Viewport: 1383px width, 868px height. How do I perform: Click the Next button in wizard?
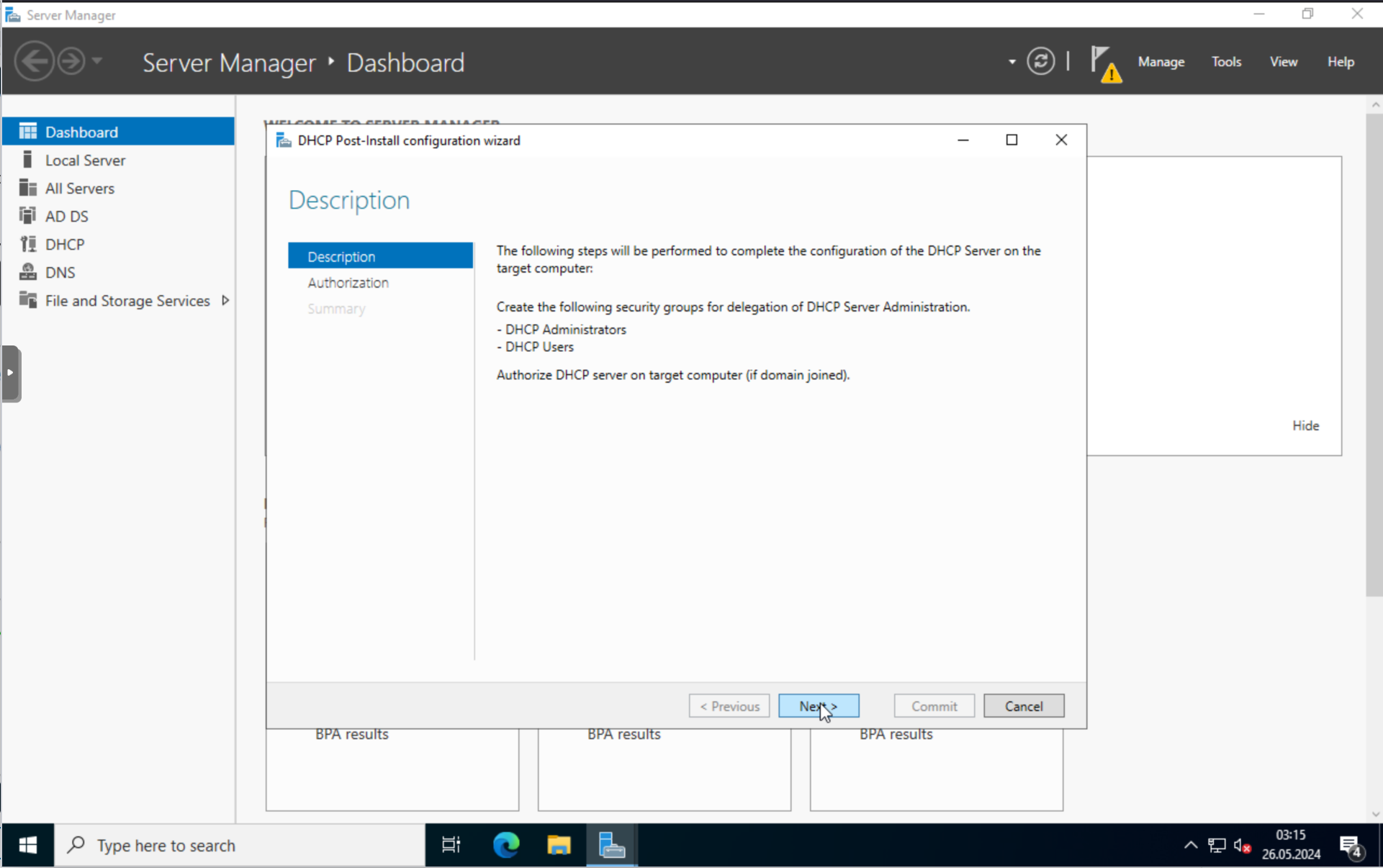tap(819, 706)
